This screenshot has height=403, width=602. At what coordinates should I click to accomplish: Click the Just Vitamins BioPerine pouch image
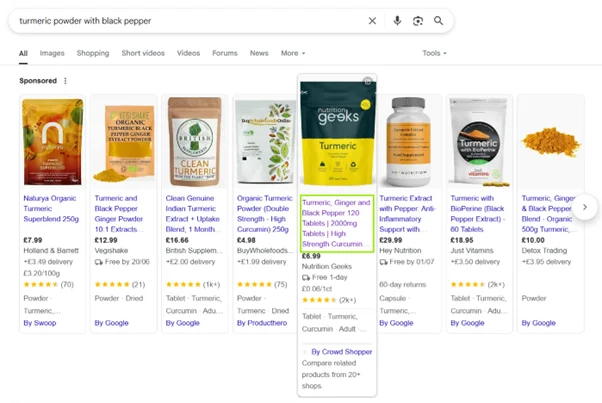point(479,142)
